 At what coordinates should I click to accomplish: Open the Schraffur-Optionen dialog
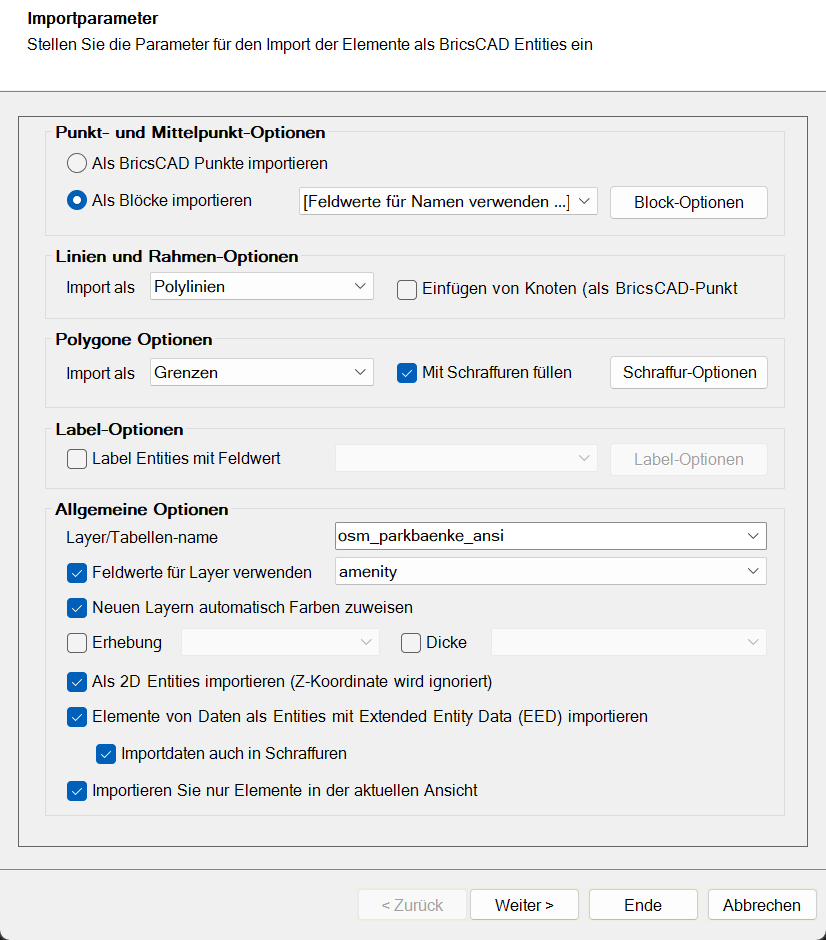(x=688, y=371)
